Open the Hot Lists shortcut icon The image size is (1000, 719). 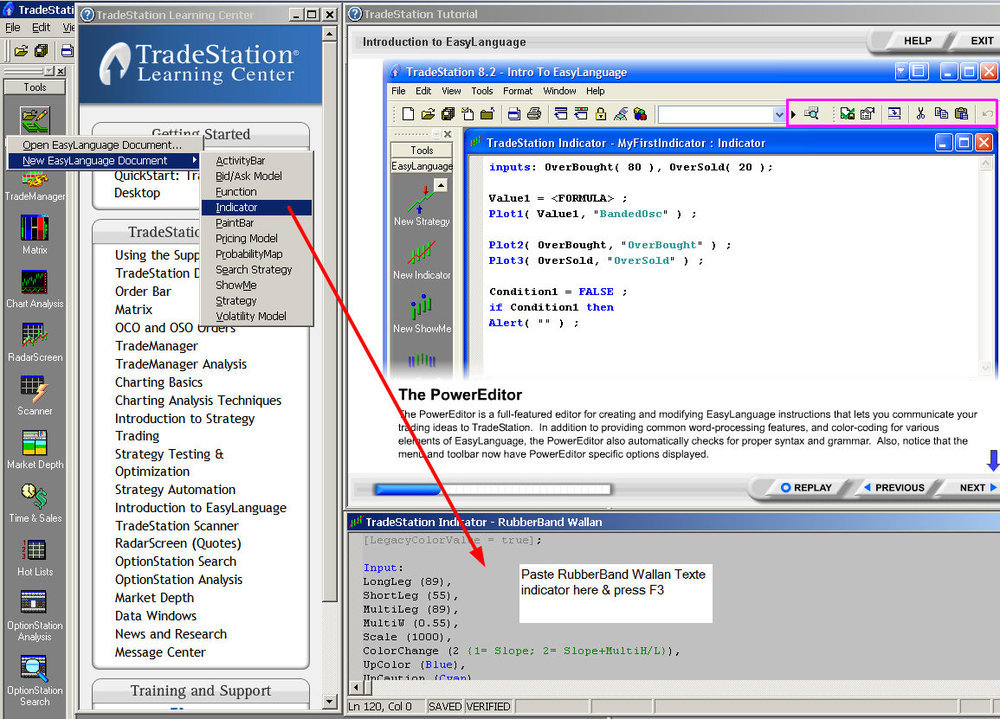click(x=34, y=550)
